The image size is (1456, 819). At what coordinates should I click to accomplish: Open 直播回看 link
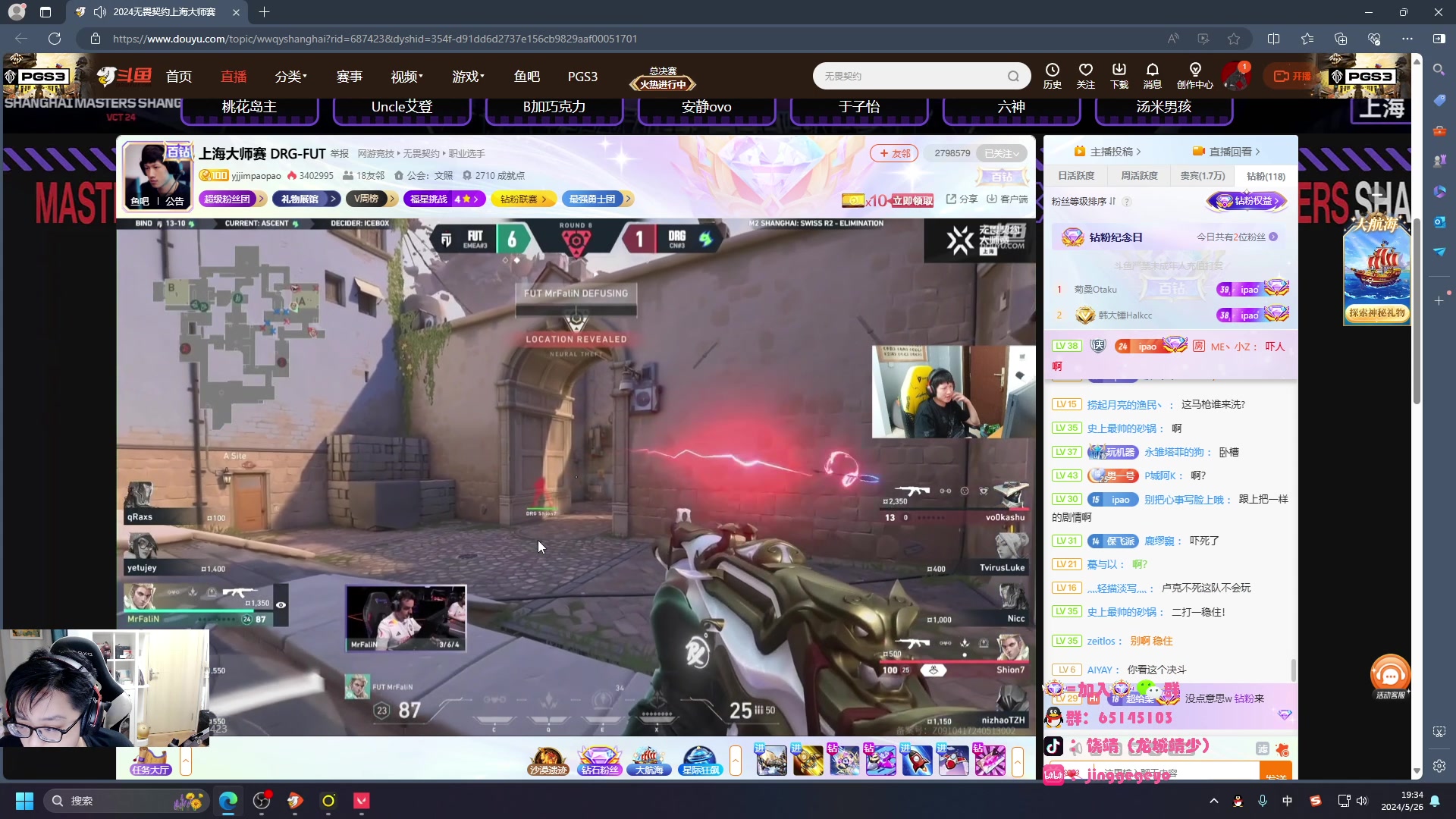point(1226,152)
